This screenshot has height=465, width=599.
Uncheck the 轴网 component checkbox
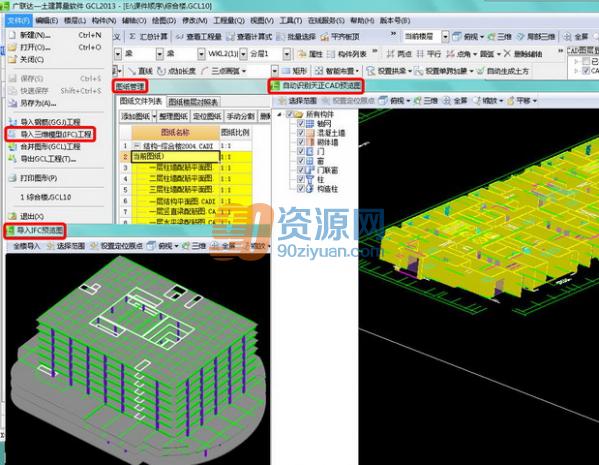(x=300, y=123)
